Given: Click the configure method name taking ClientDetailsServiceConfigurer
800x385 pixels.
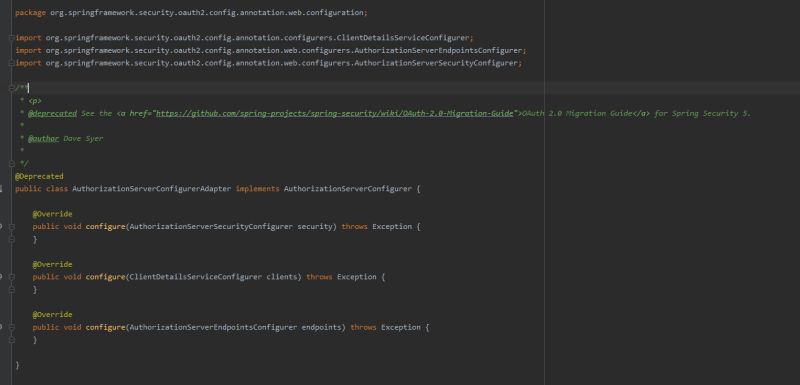Looking at the screenshot, I should point(105,277).
